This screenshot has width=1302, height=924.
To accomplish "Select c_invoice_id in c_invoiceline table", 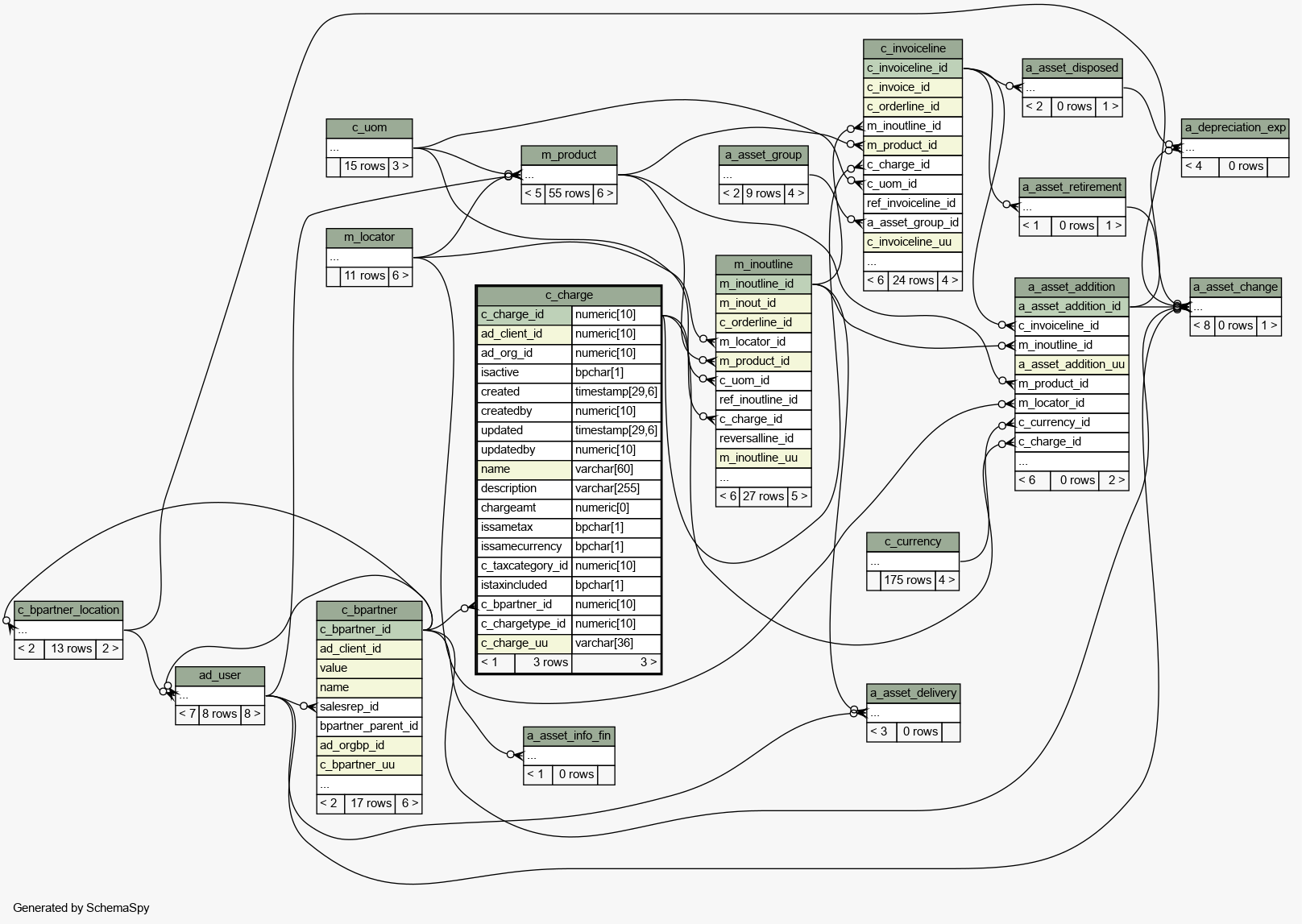I will pyautogui.click(x=913, y=87).
